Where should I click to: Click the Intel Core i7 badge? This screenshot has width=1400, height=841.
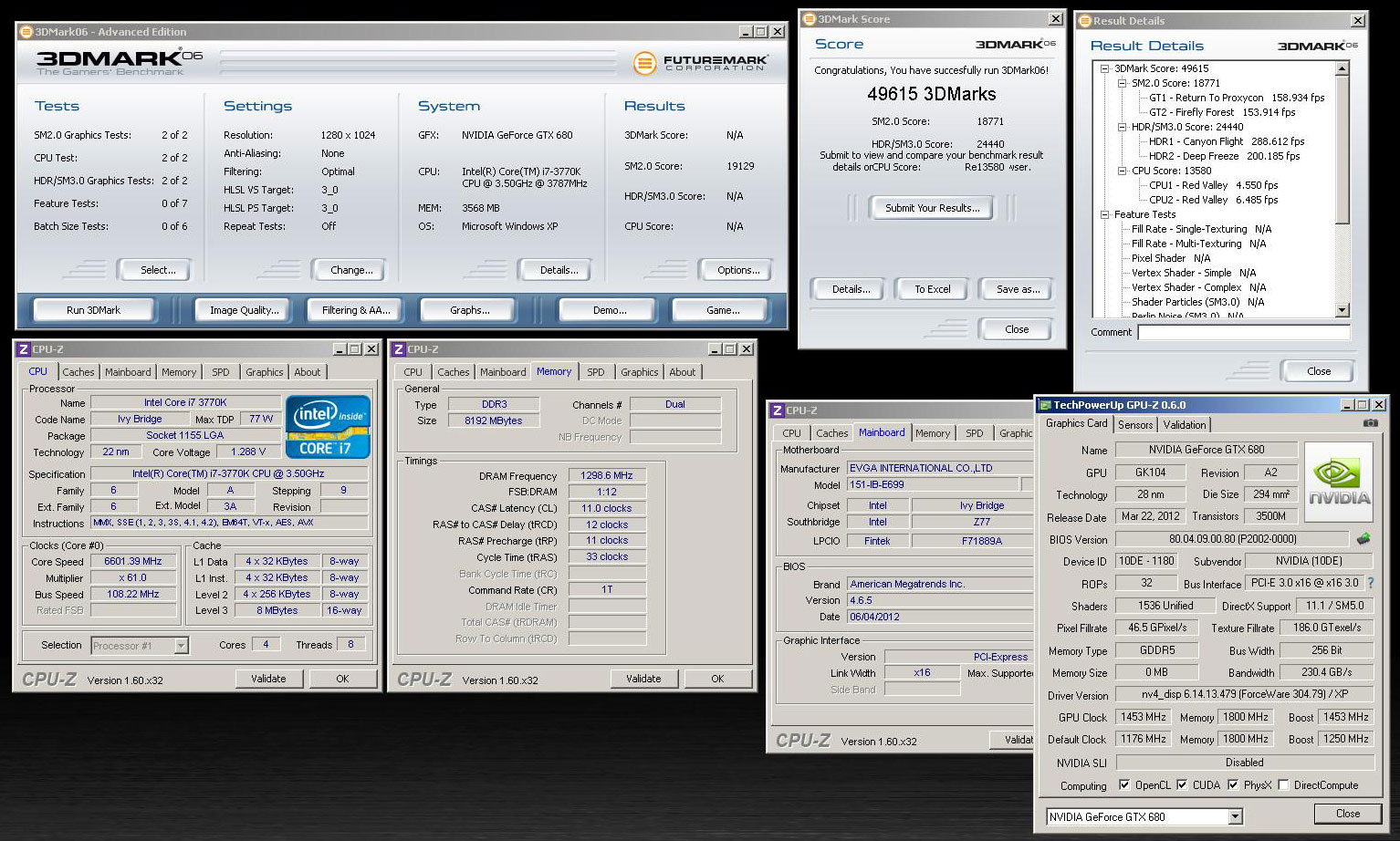[x=328, y=426]
